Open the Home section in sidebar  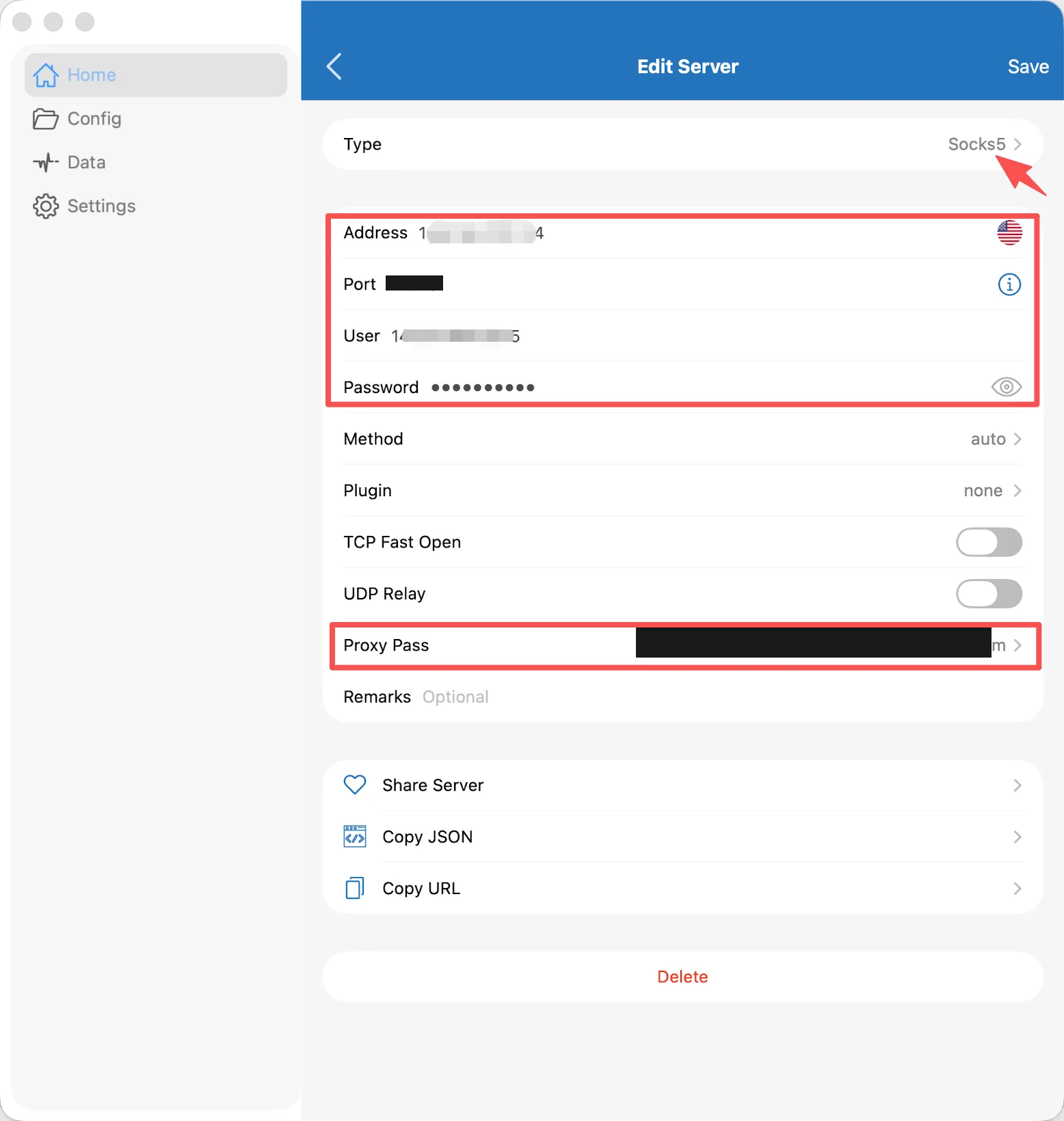156,75
